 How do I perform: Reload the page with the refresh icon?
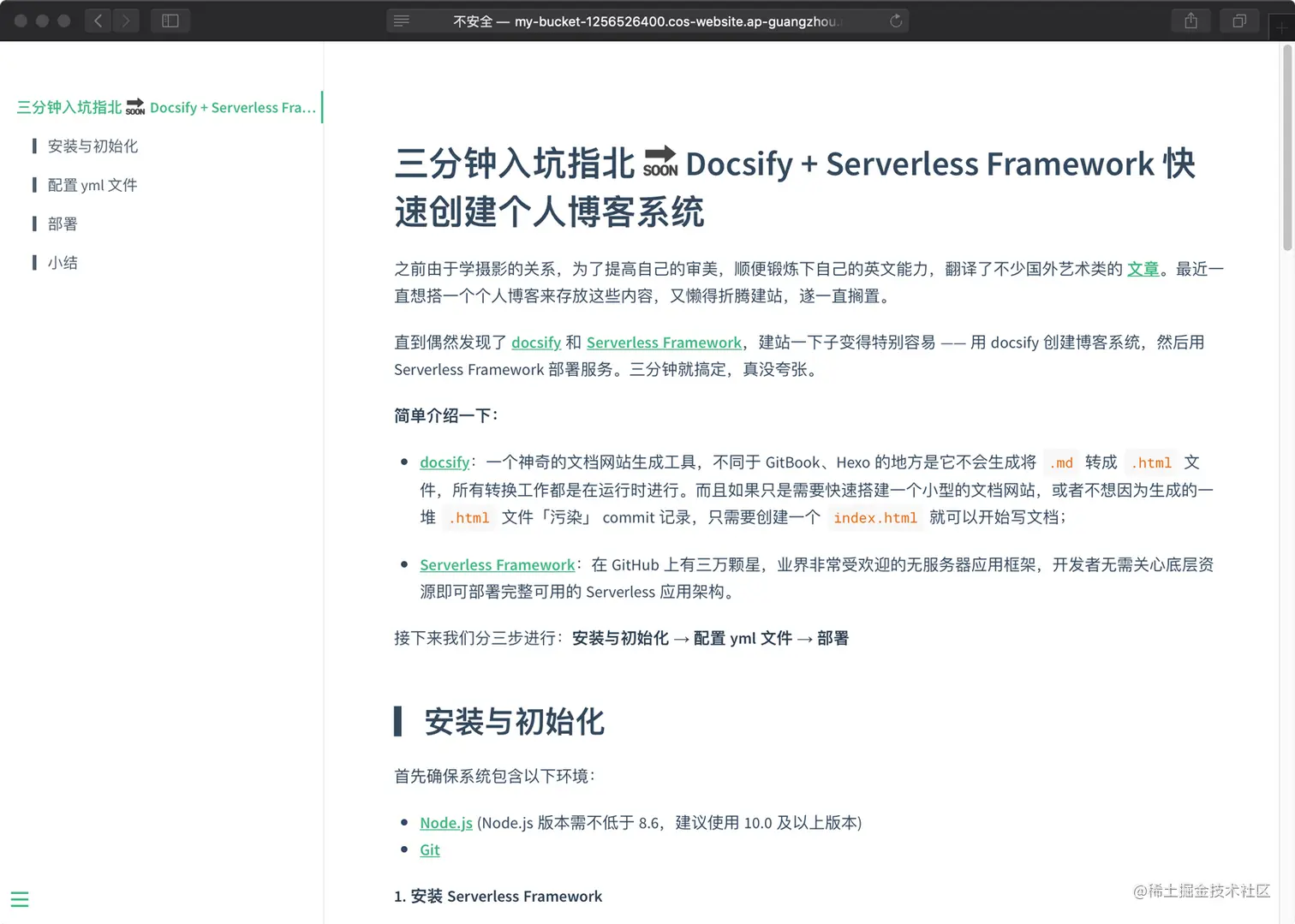pos(896,21)
